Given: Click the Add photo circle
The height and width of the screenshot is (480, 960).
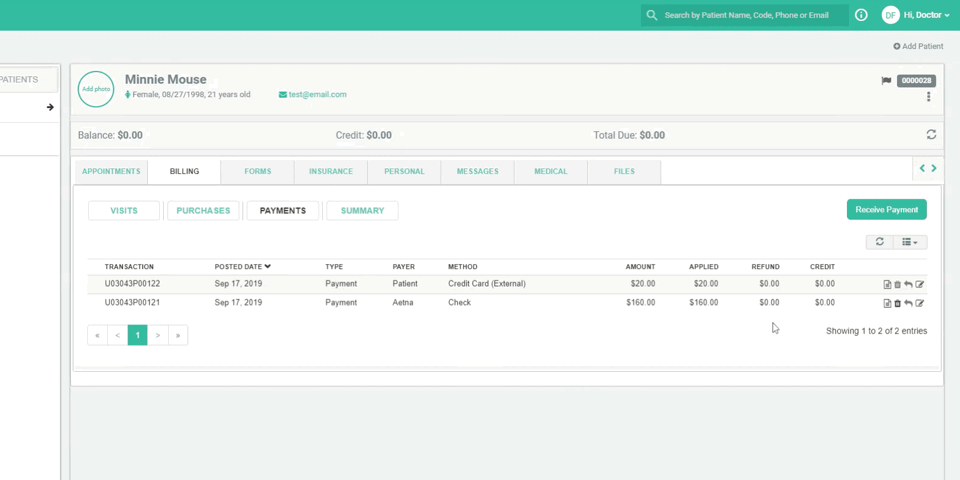Looking at the screenshot, I should click(x=96, y=89).
